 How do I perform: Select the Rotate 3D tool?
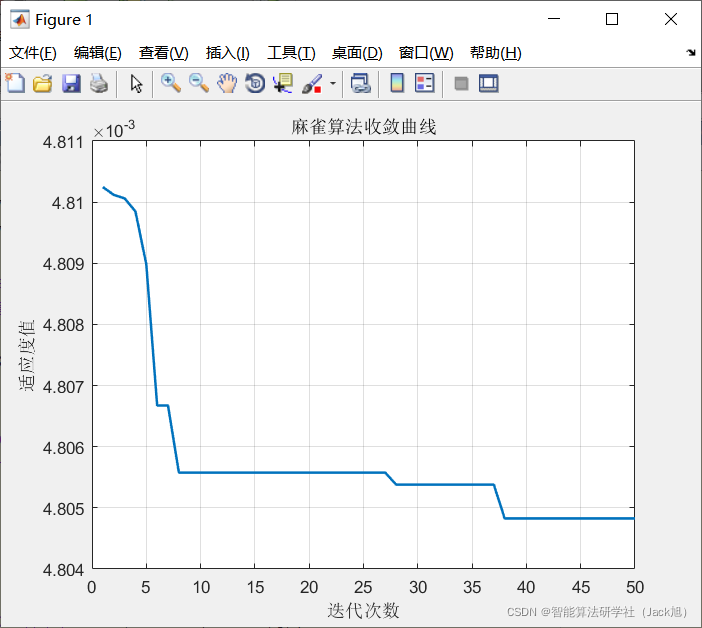(x=255, y=84)
